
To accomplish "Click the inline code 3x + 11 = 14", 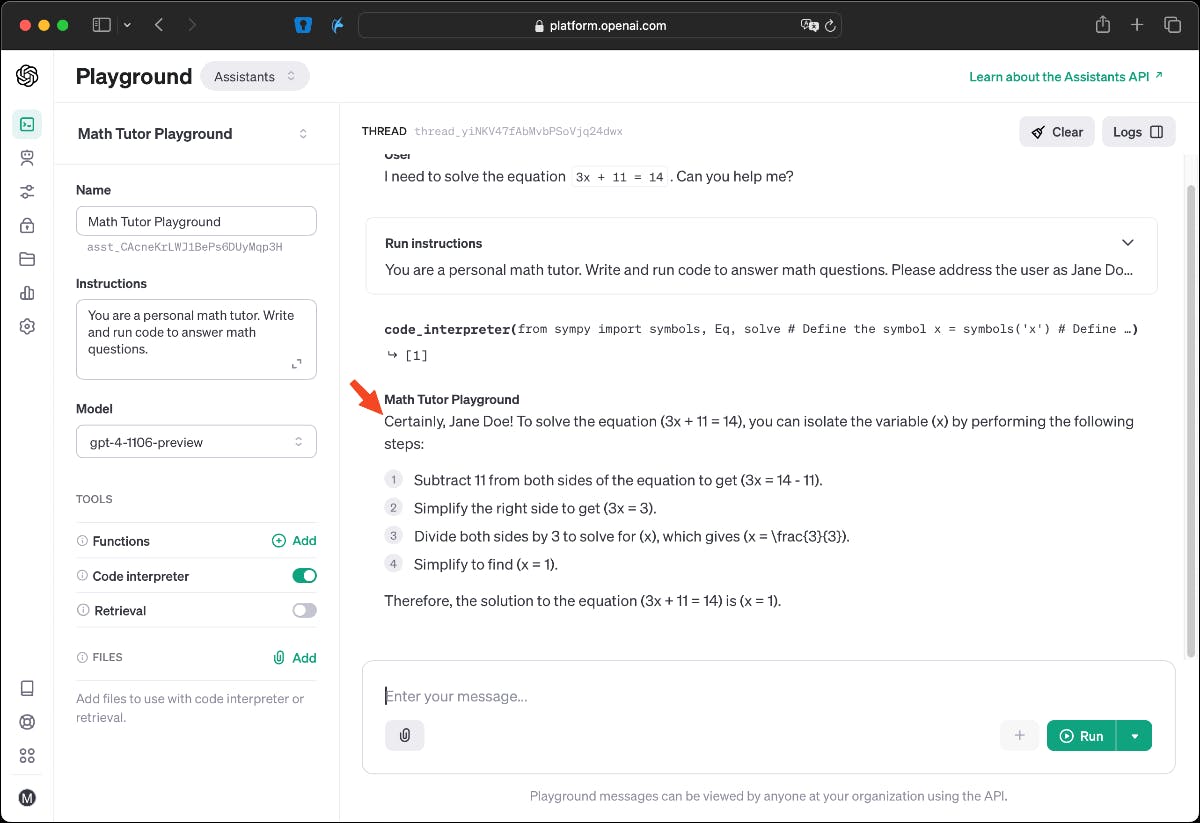I will click(x=620, y=177).
